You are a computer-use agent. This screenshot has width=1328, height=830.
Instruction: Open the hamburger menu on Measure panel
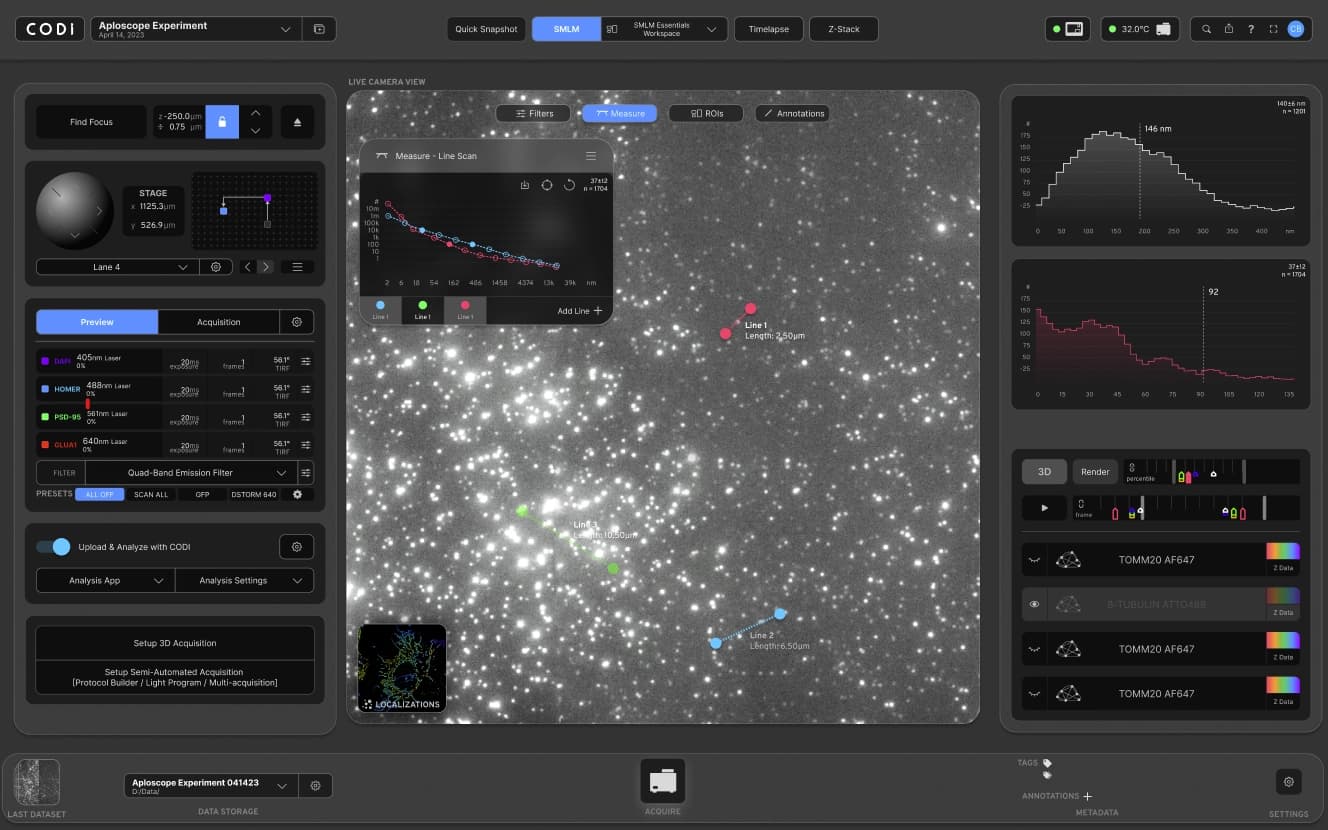[x=591, y=156]
